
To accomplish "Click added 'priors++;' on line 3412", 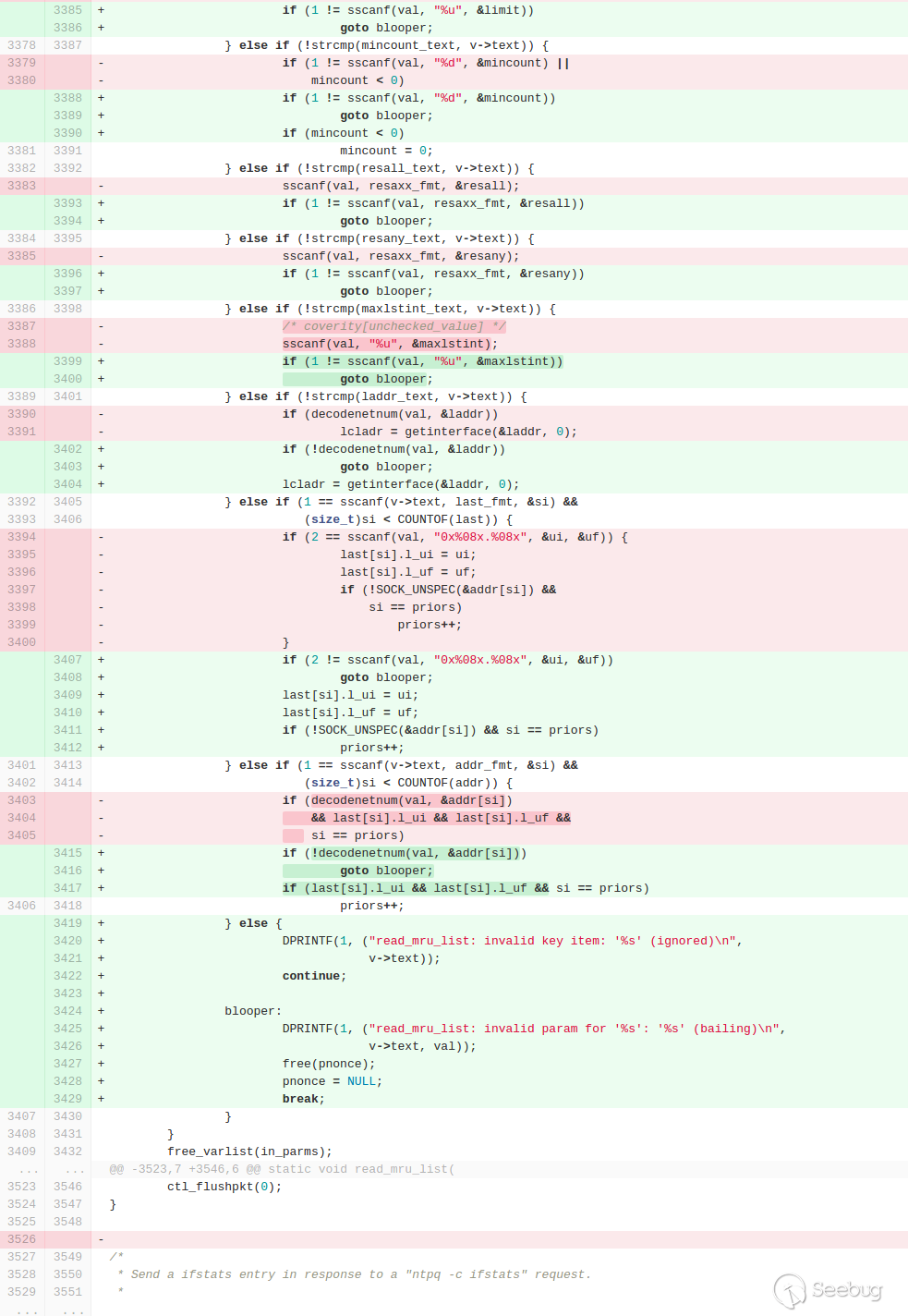I will [x=371, y=748].
